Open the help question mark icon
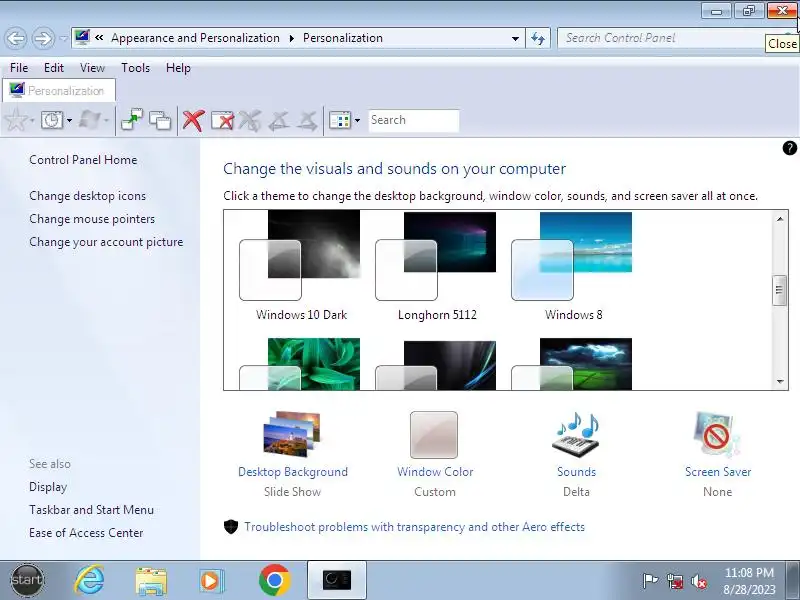The height and width of the screenshot is (600, 800). 789,148
